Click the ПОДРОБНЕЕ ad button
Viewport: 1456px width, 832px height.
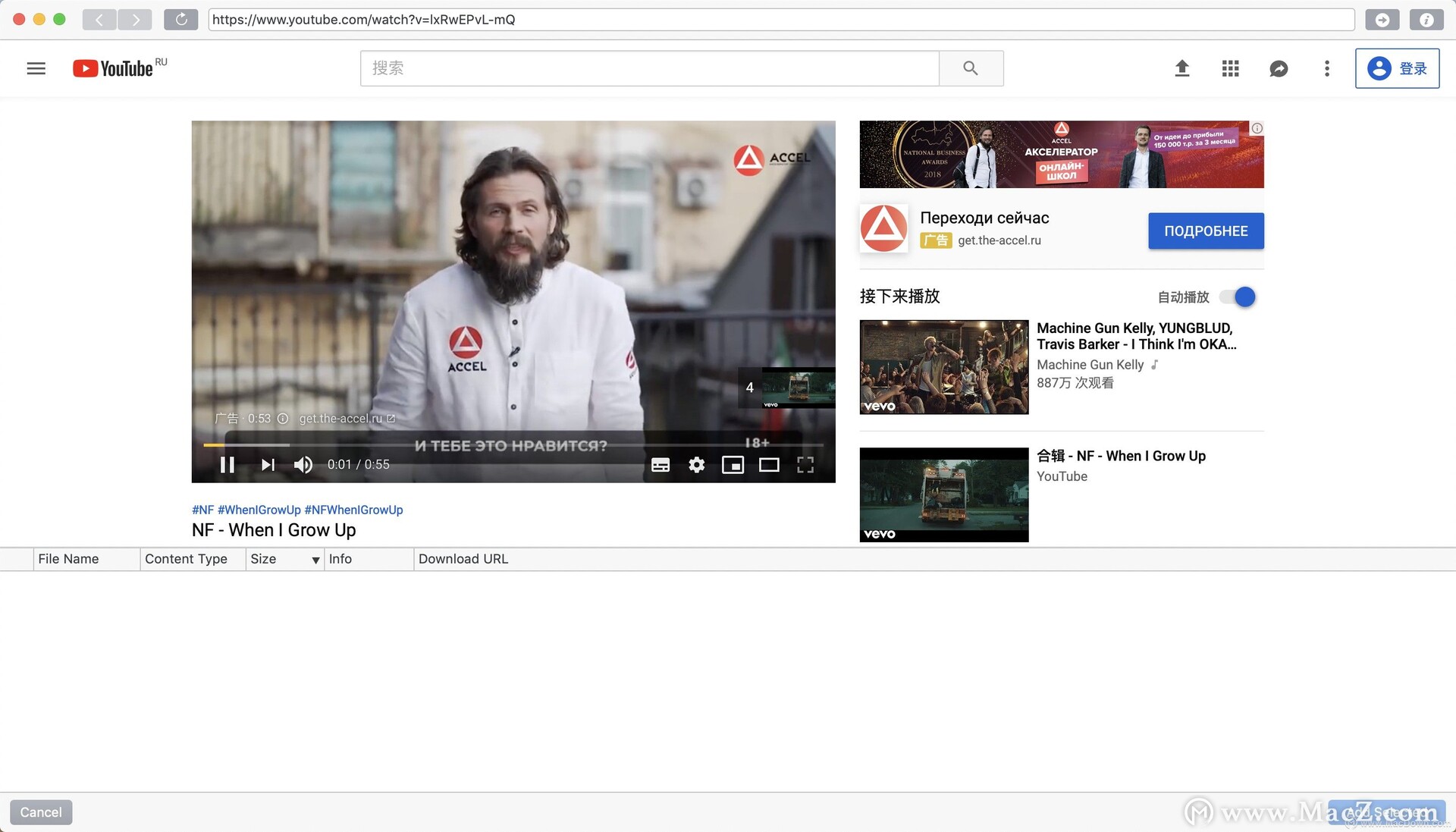pyautogui.click(x=1205, y=231)
